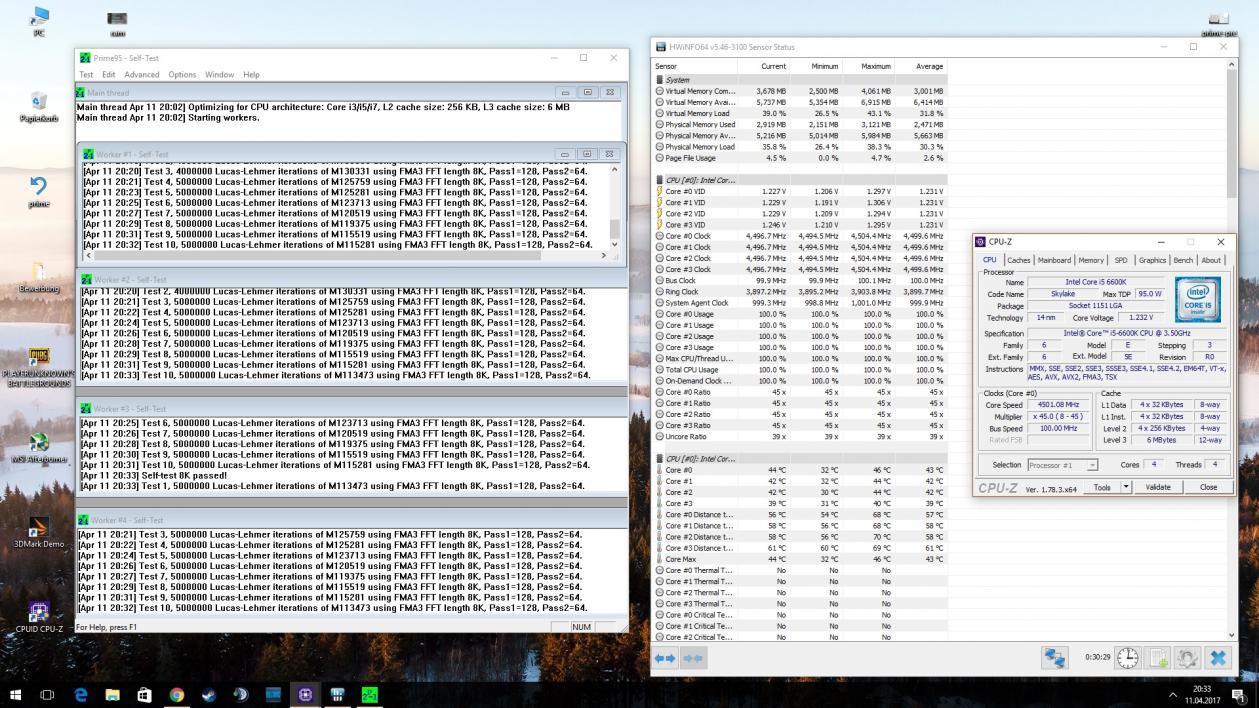1259x708 pixels.
Task: Open Prime95 Edit menu
Action: click(x=108, y=75)
